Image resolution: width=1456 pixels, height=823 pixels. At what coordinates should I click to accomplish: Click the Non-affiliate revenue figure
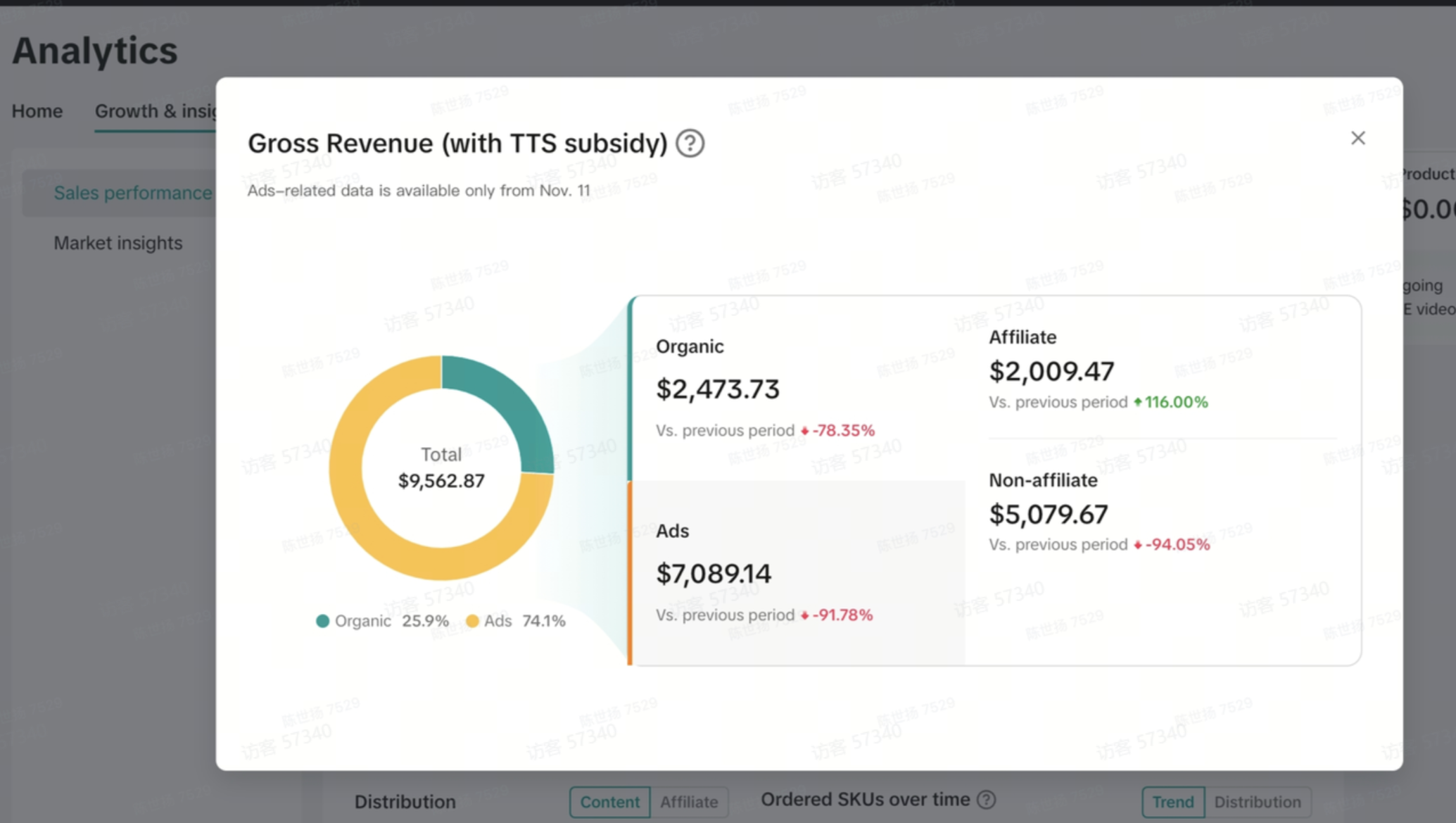click(1048, 514)
